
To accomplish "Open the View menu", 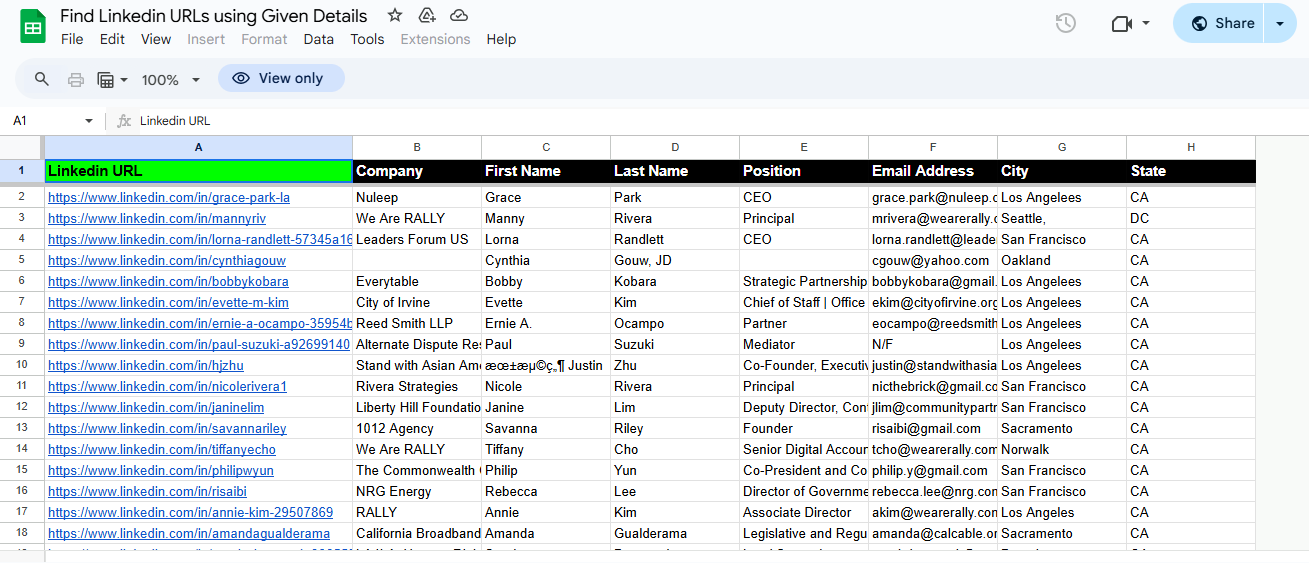I will tap(156, 39).
